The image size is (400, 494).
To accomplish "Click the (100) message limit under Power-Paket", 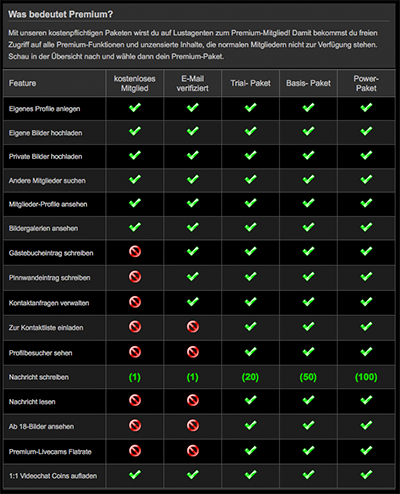I will pos(366,377).
